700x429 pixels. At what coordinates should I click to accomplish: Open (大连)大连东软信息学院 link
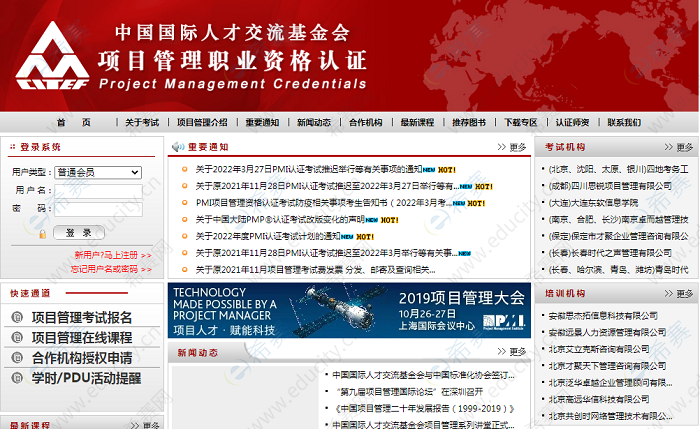click(593, 203)
